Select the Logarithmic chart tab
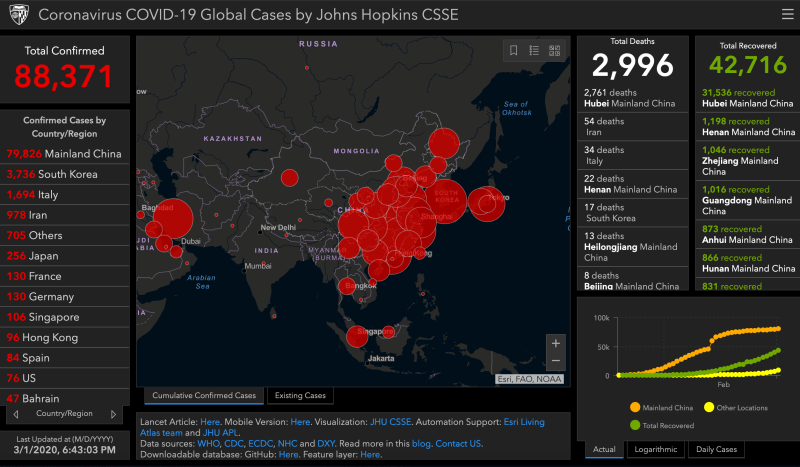 (x=656, y=449)
